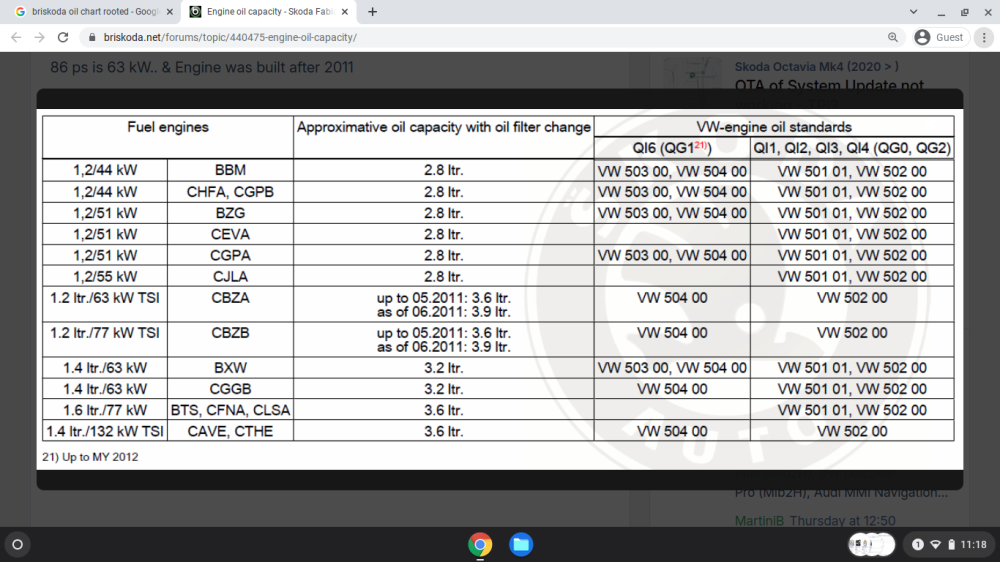The height and width of the screenshot is (562, 1000).
Task: Click the address bar URL field
Action: pos(485,38)
